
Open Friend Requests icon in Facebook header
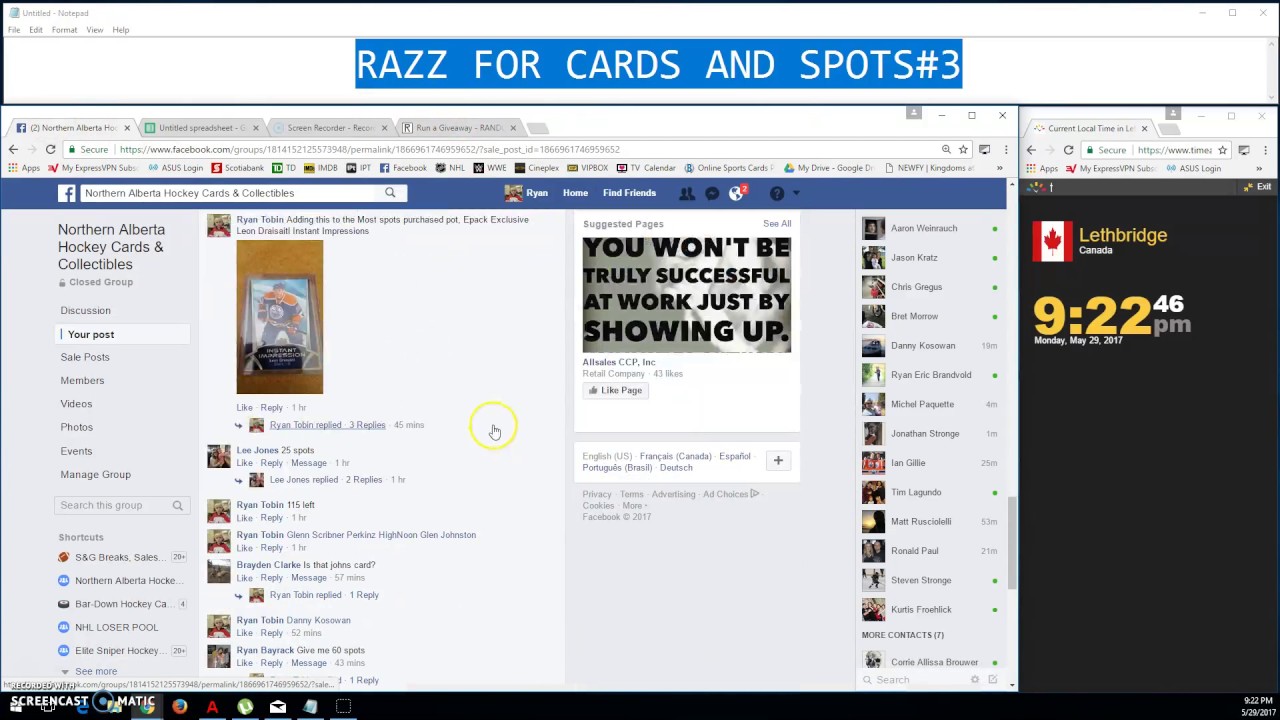click(x=687, y=193)
